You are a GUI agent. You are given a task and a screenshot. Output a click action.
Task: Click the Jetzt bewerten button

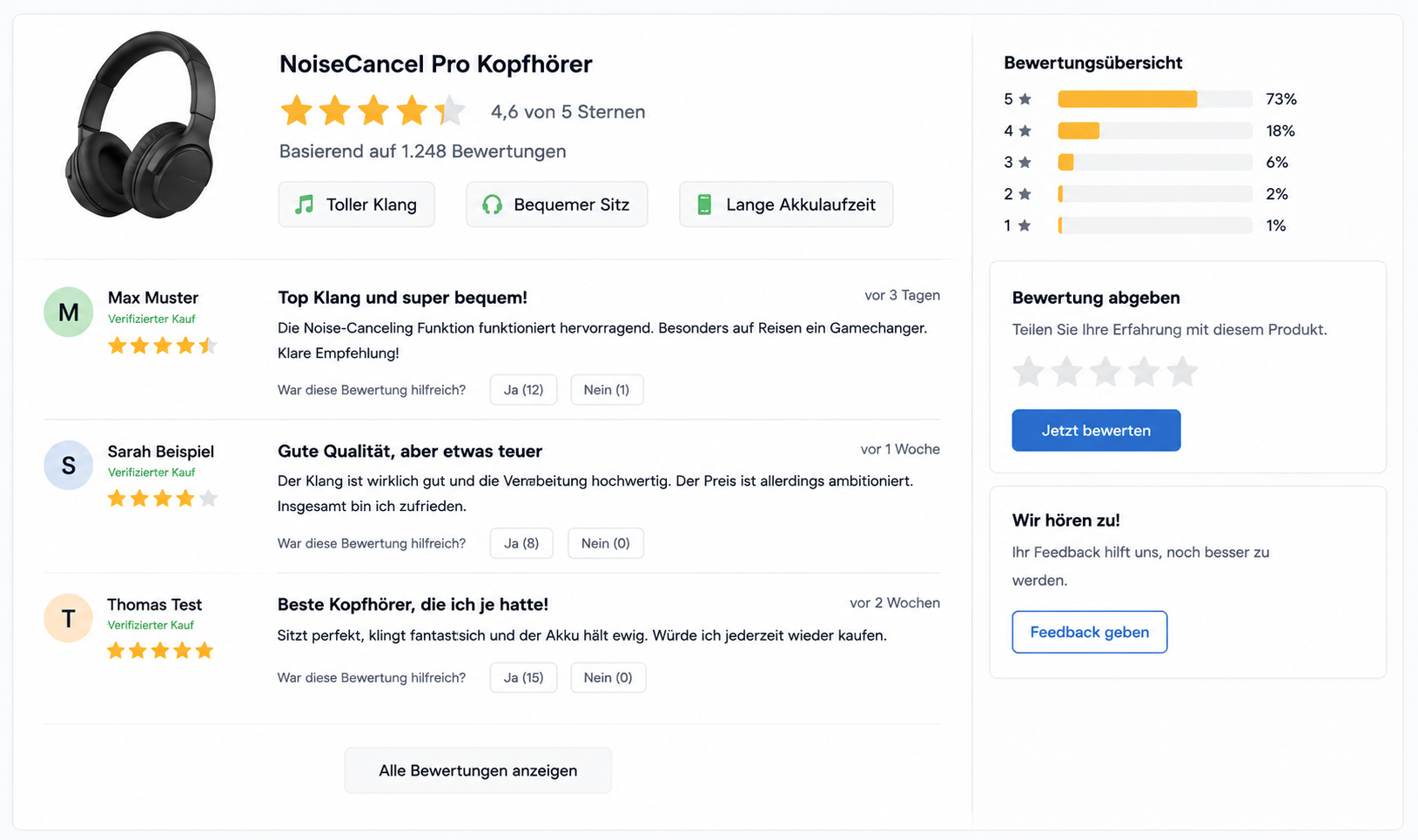pos(1096,430)
